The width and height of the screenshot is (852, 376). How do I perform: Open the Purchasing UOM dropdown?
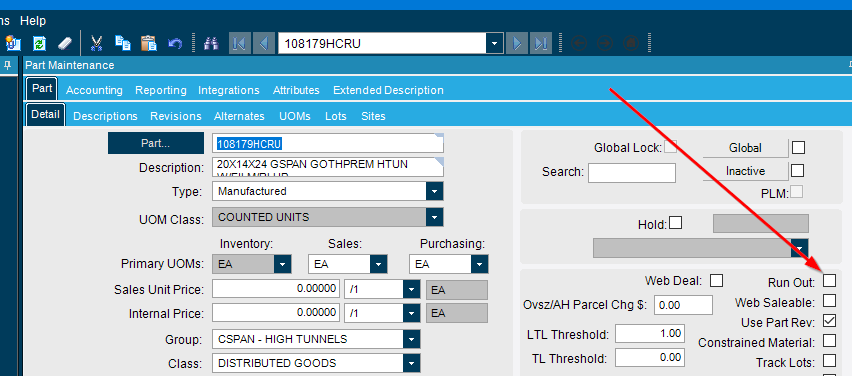point(480,264)
